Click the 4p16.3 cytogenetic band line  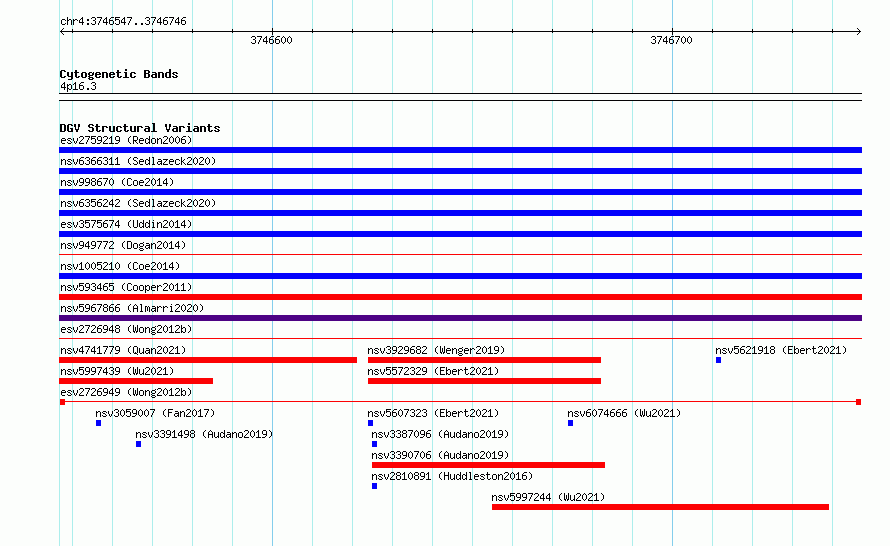coord(460,97)
